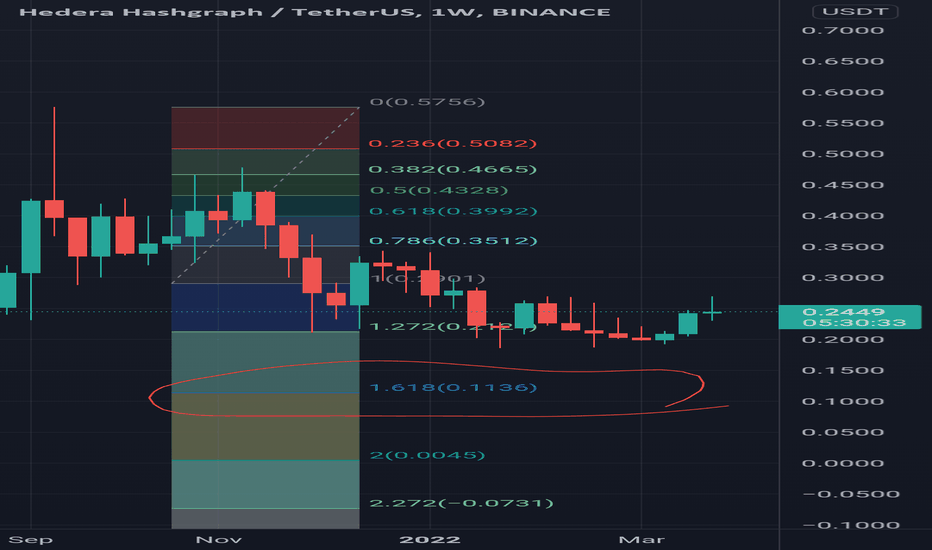Click the Fibonacci label 0.236(0.5082)

452,143
